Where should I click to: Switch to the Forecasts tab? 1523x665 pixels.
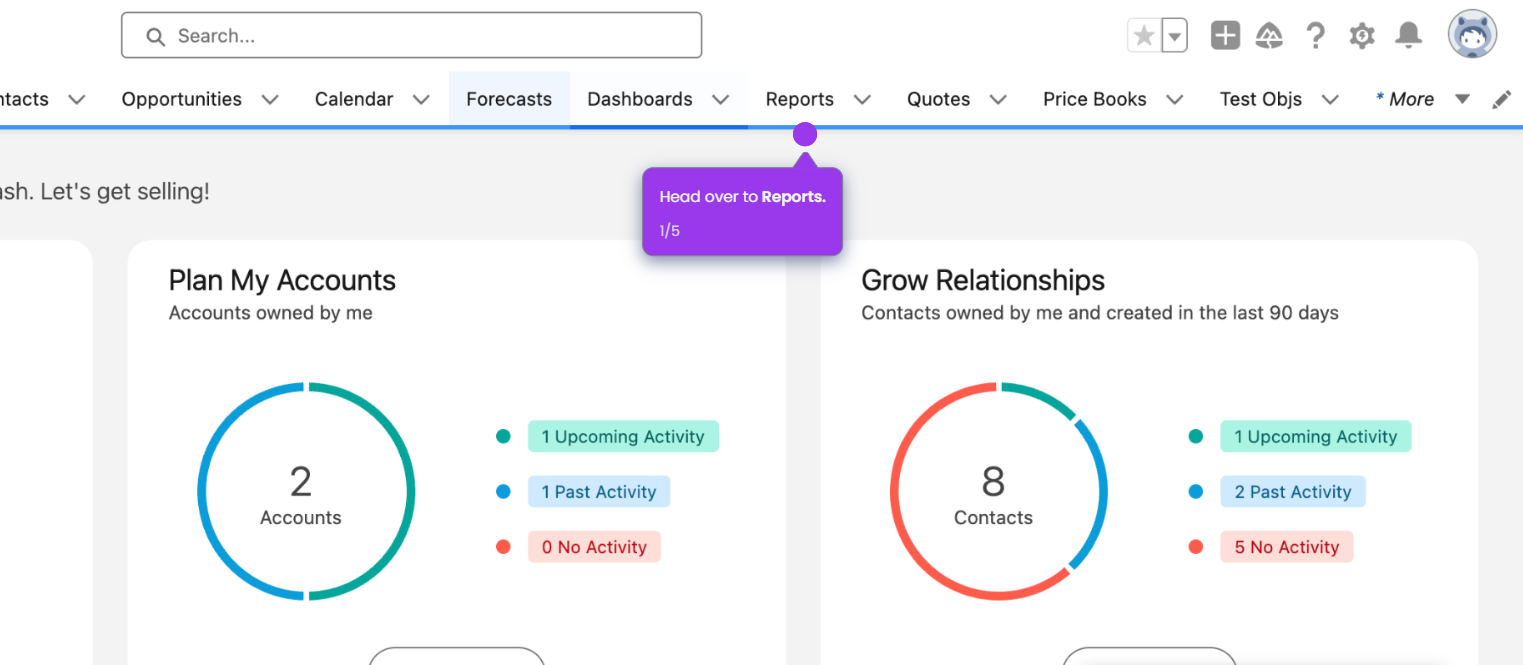click(x=509, y=99)
